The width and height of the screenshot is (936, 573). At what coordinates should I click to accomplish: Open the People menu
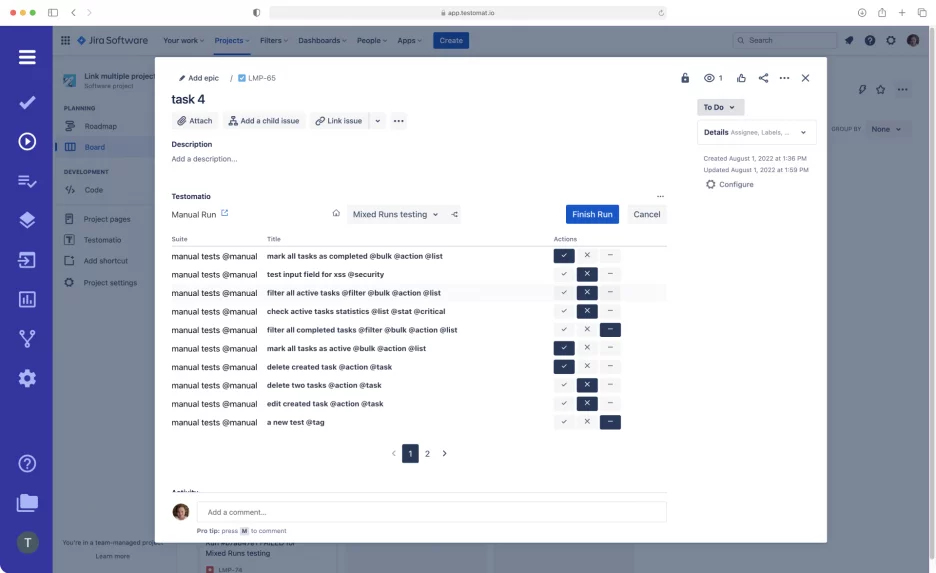point(372,41)
